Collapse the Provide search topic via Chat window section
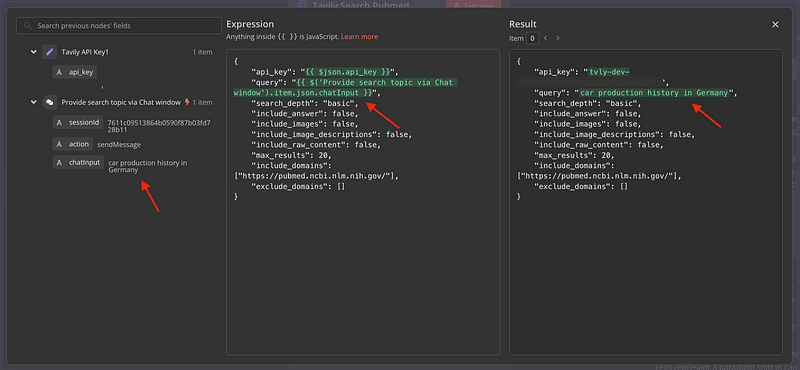 click(x=34, y=102)
